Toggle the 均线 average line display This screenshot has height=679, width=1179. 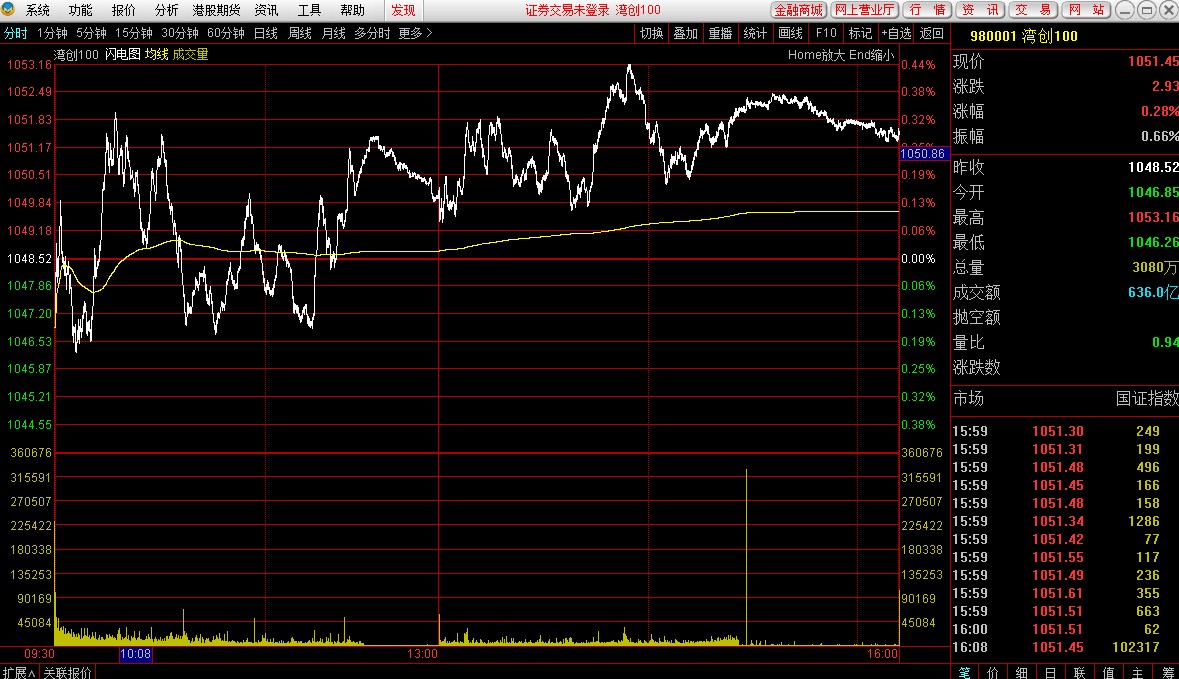(156, 54)
